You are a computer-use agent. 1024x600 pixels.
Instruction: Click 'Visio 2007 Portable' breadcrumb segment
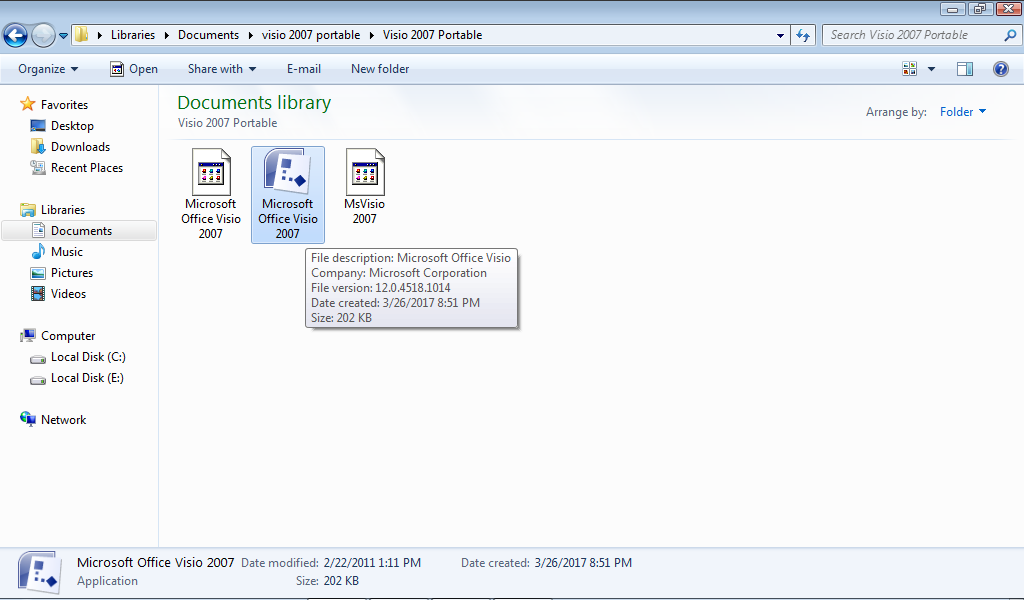432,35
